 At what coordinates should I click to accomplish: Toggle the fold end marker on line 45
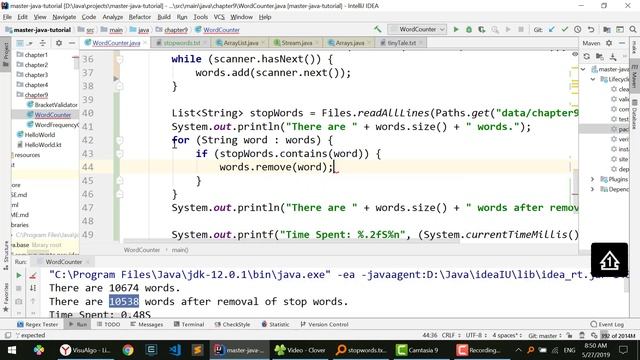(x=119, y=181)
